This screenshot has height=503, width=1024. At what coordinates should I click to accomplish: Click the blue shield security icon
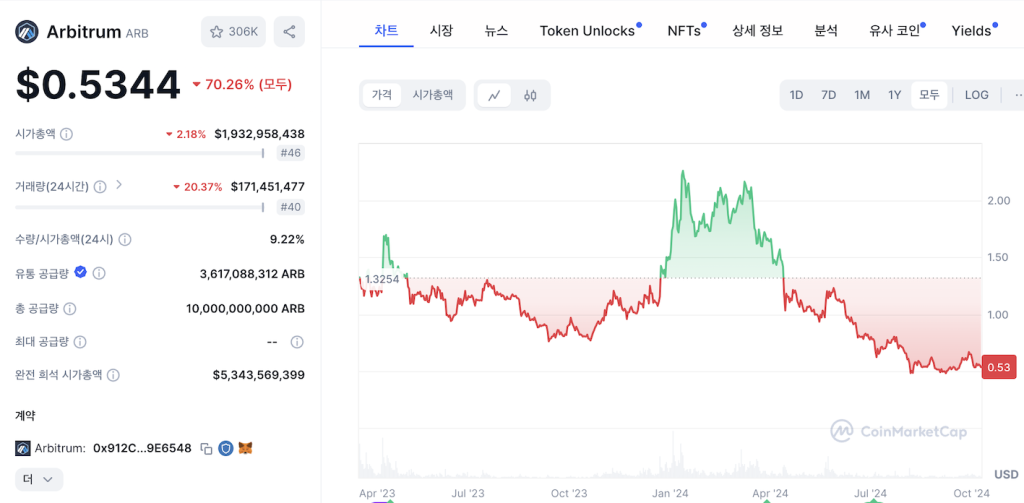point(226,448)
